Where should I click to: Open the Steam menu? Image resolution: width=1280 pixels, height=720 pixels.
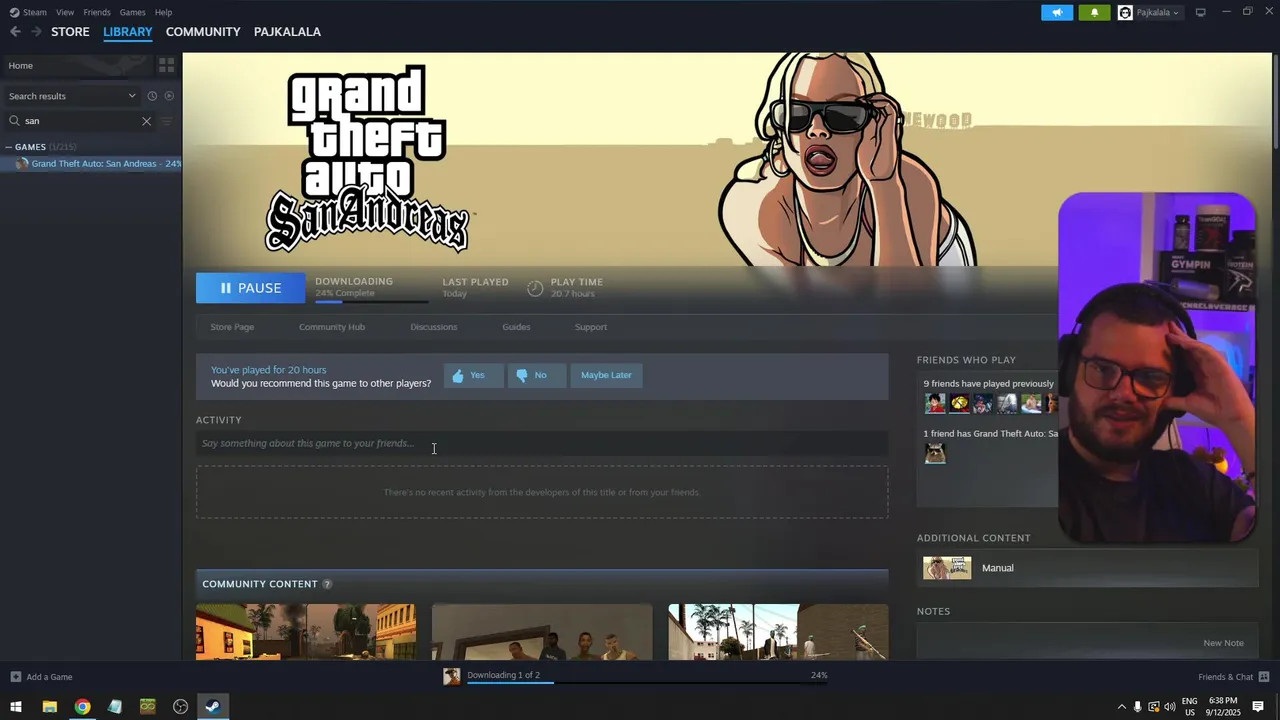[28, 12]
